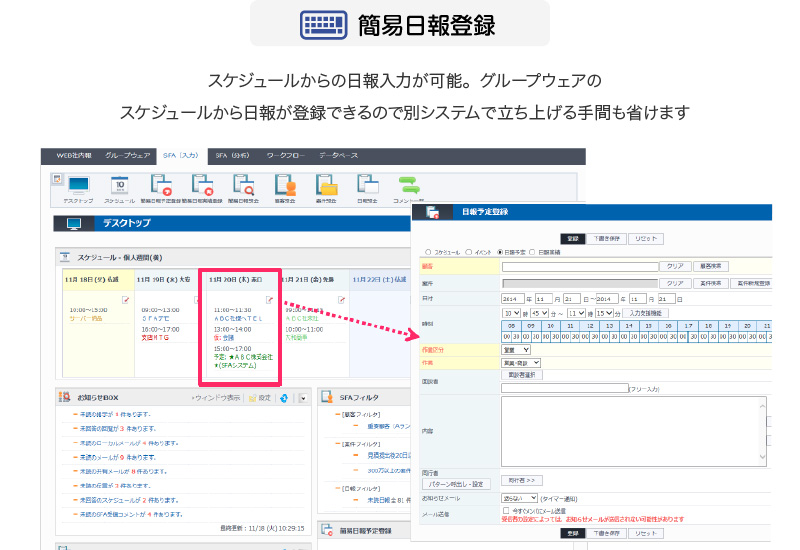
Task: Select the スケジュール radio button
Action: pyautogui.click(x=429, y=253)
